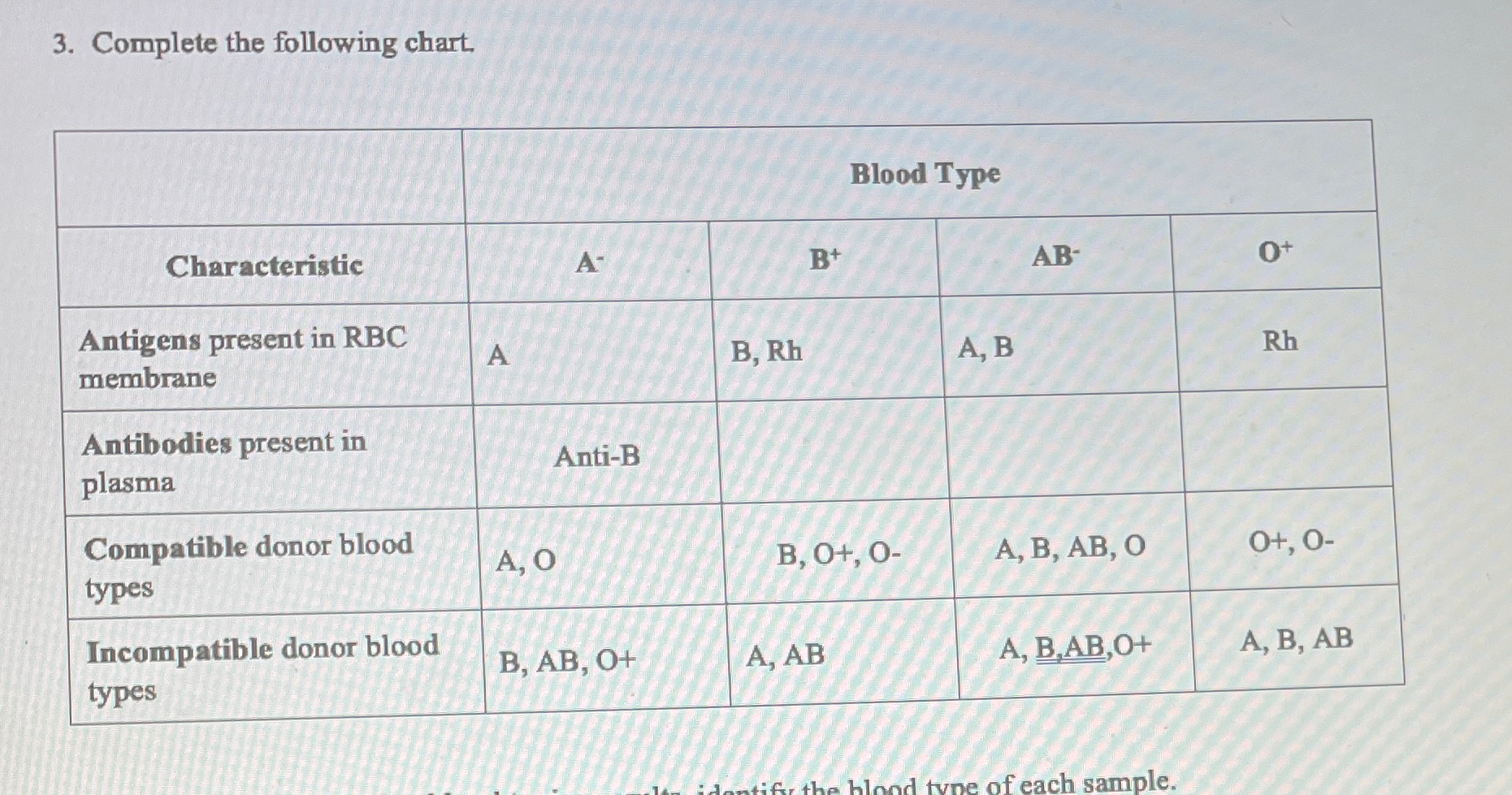Click the Blood Type header cell
Viewport: 1512px width, 795px height.
click(x=920, y=172)
